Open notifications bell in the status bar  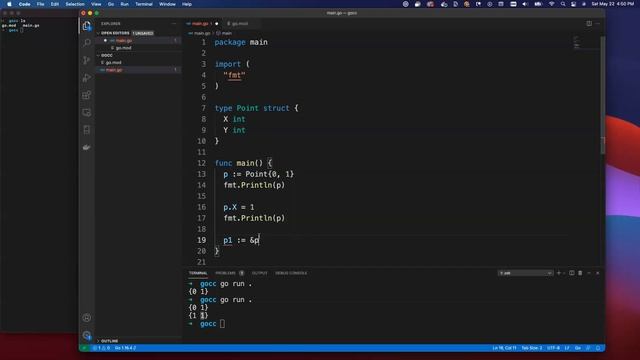(x=598, y=348)
